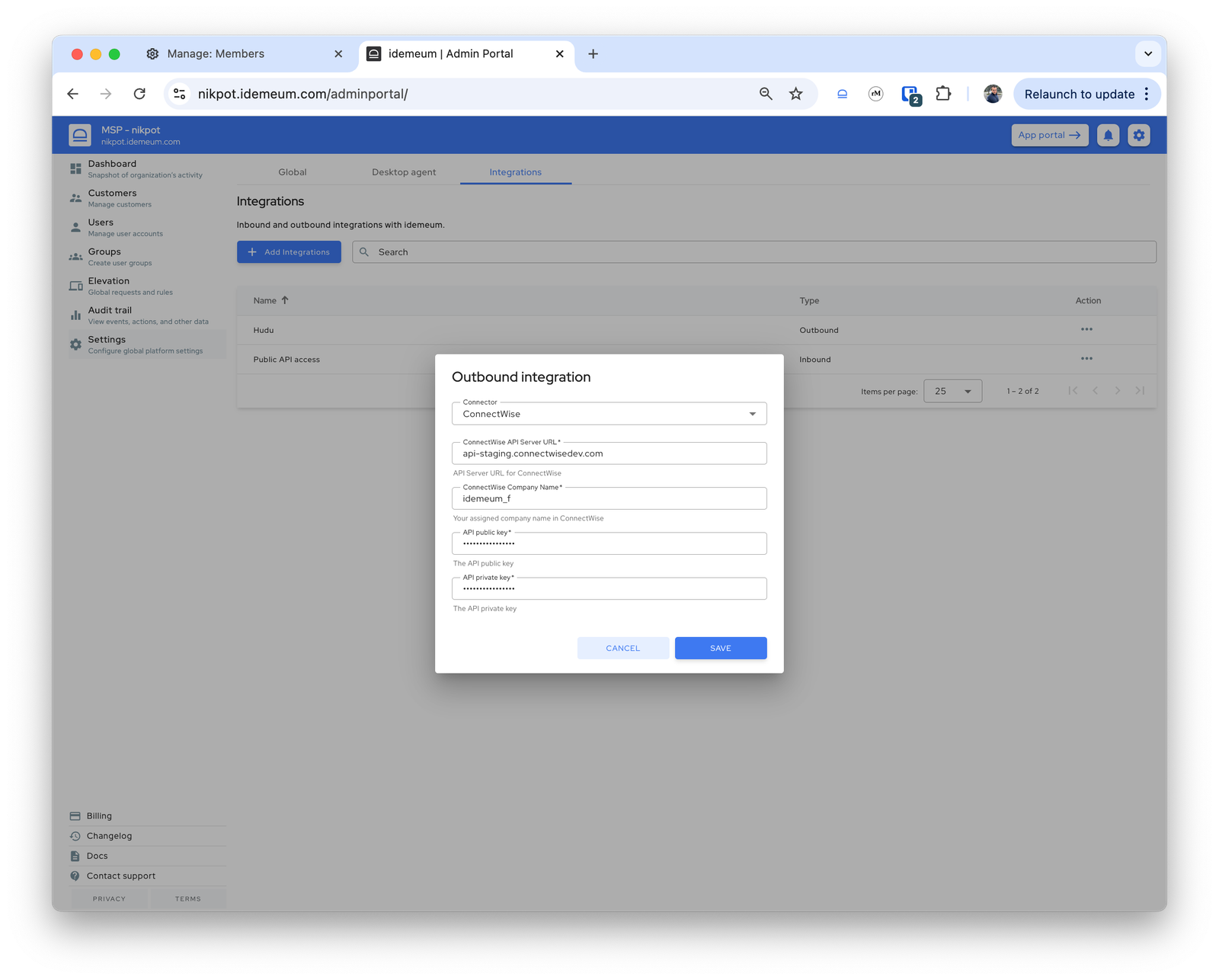Close the idemeum Admin Portal tab
The image size is (1219, 980).
coord(559,54)
